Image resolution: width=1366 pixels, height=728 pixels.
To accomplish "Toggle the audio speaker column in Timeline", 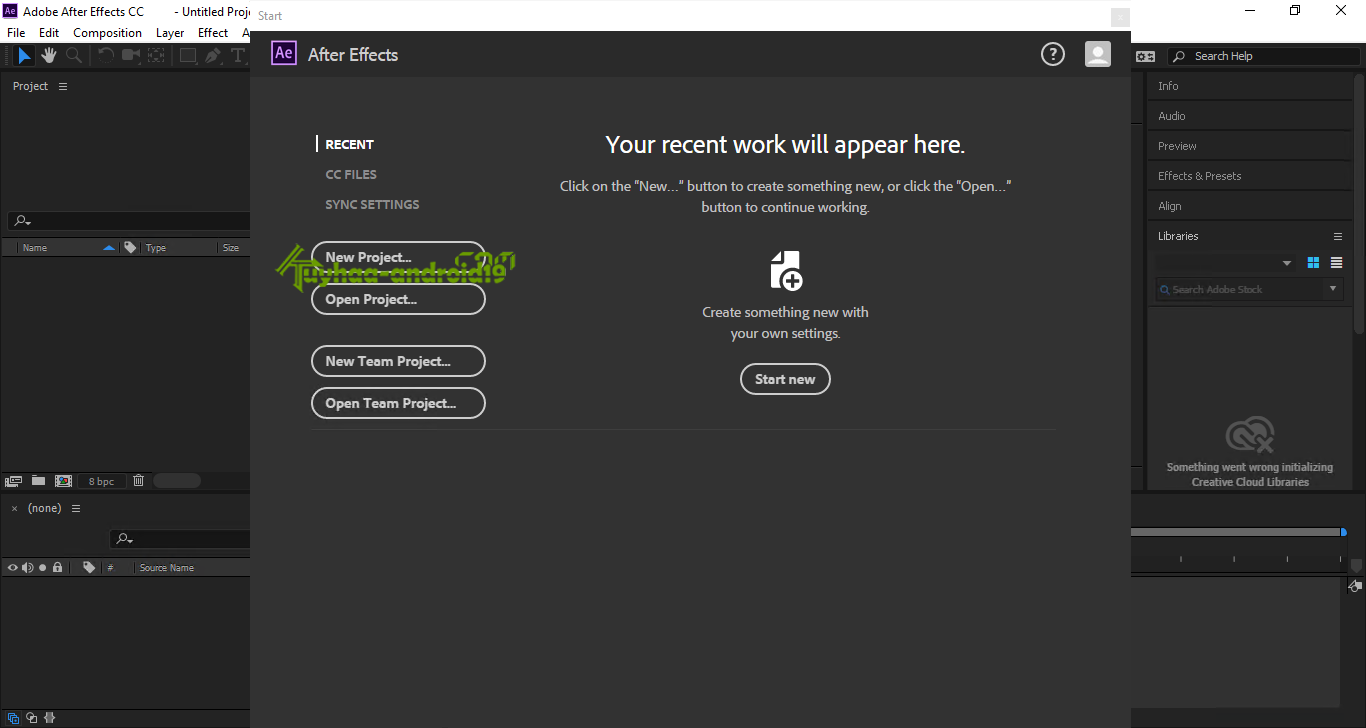I will click(28, 567).
